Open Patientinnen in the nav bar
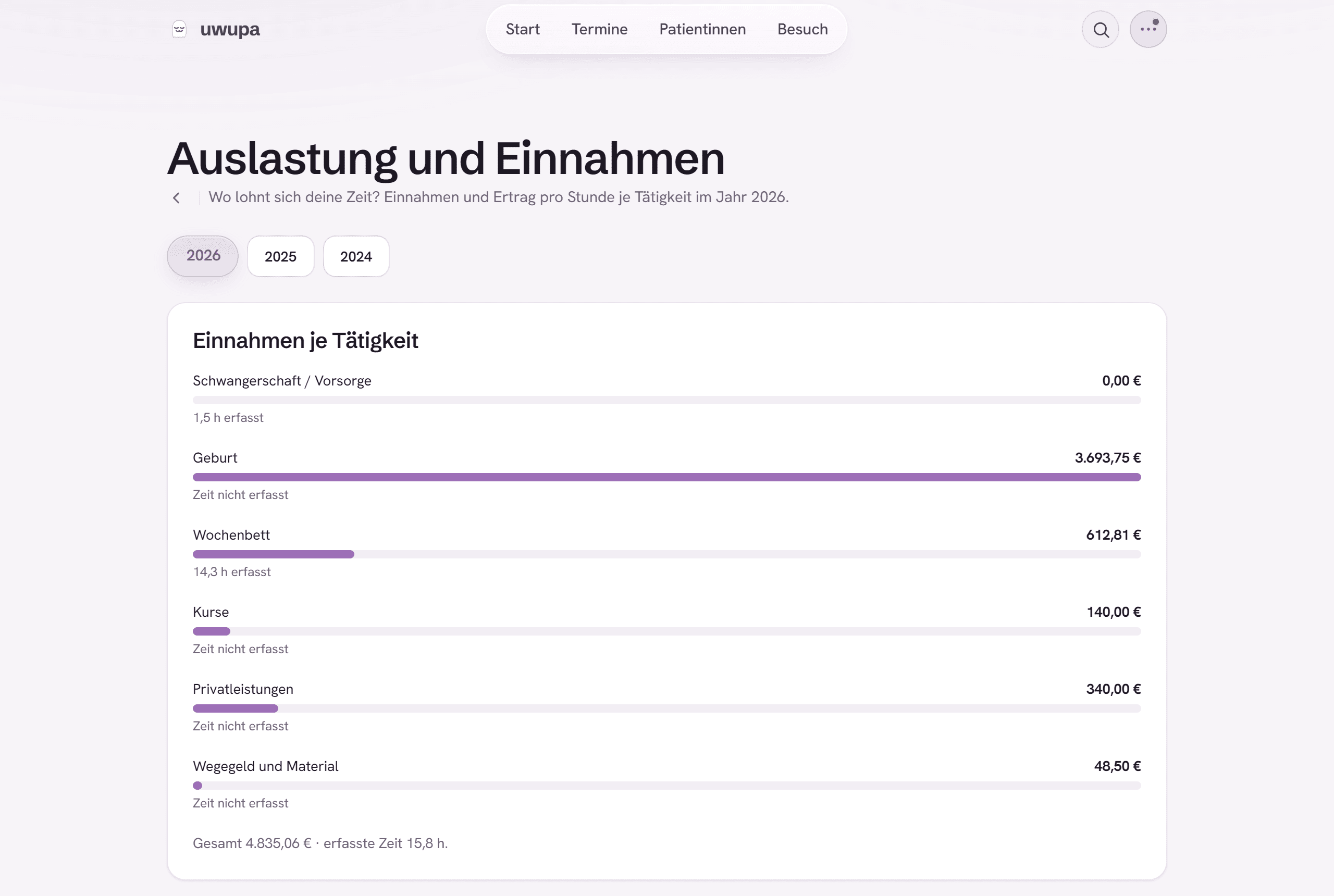Viewport: 1334px width, 896px height. pyautogui.click(x=702, y=29)
